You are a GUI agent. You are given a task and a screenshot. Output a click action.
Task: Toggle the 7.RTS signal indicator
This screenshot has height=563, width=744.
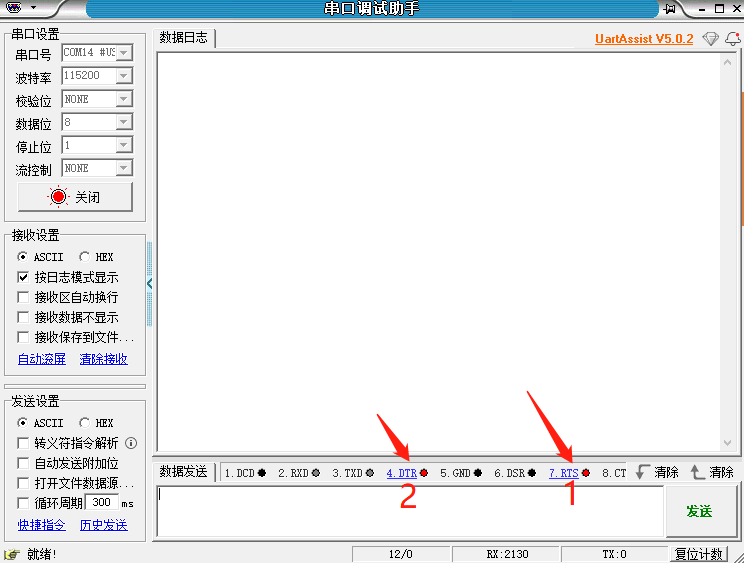click(564, 473)
